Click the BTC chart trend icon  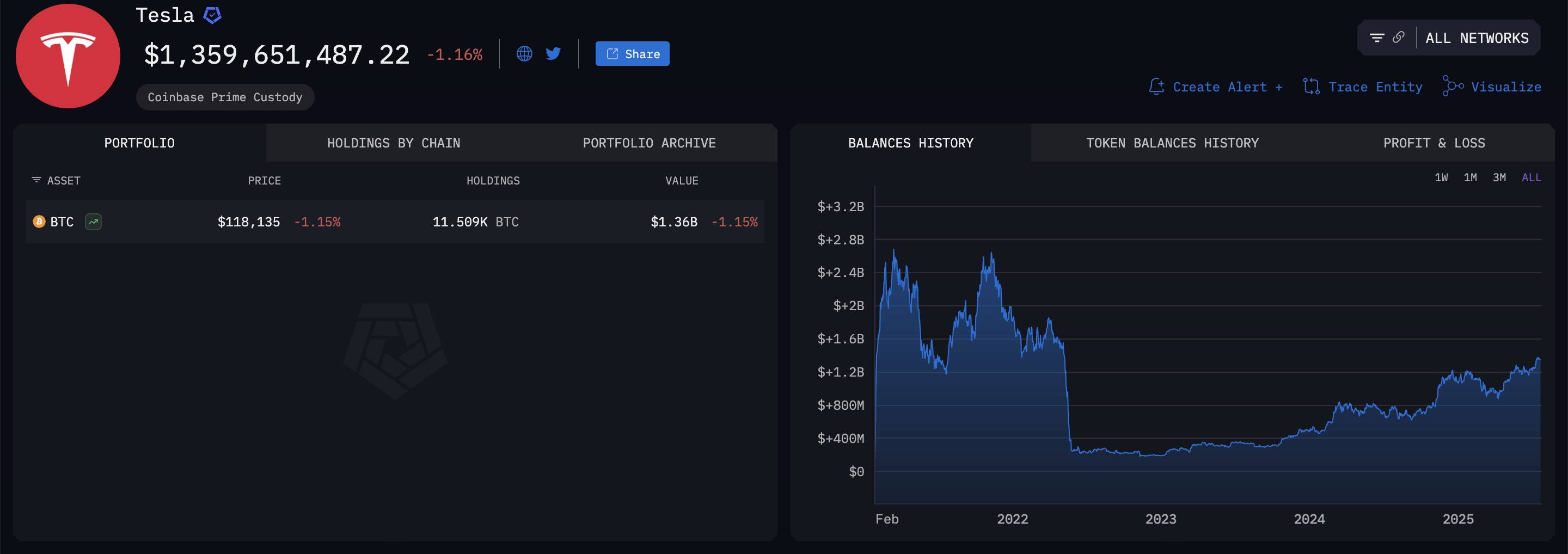[x=93, y=222]
